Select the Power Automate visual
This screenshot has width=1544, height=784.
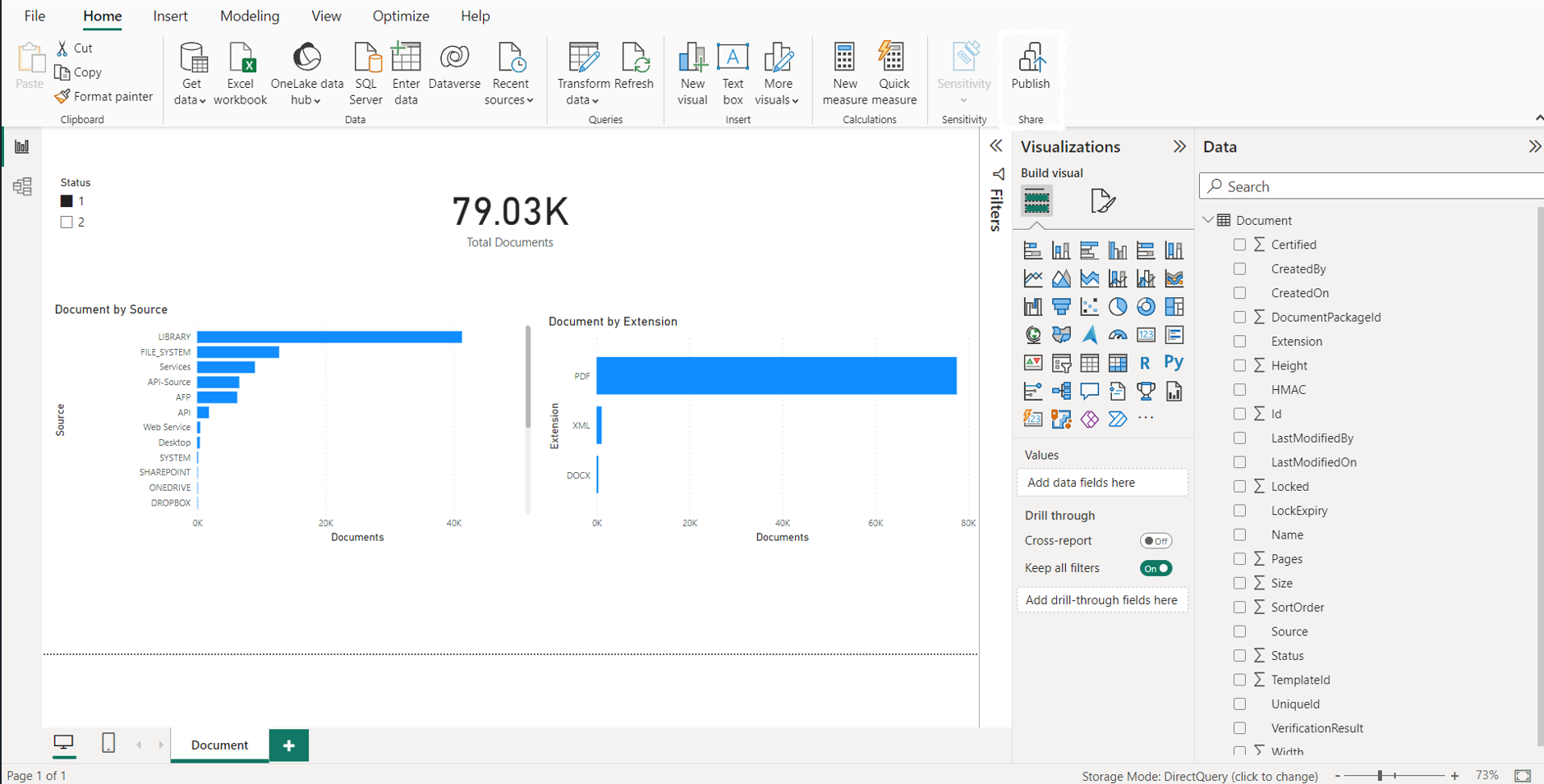(1117, 420)
